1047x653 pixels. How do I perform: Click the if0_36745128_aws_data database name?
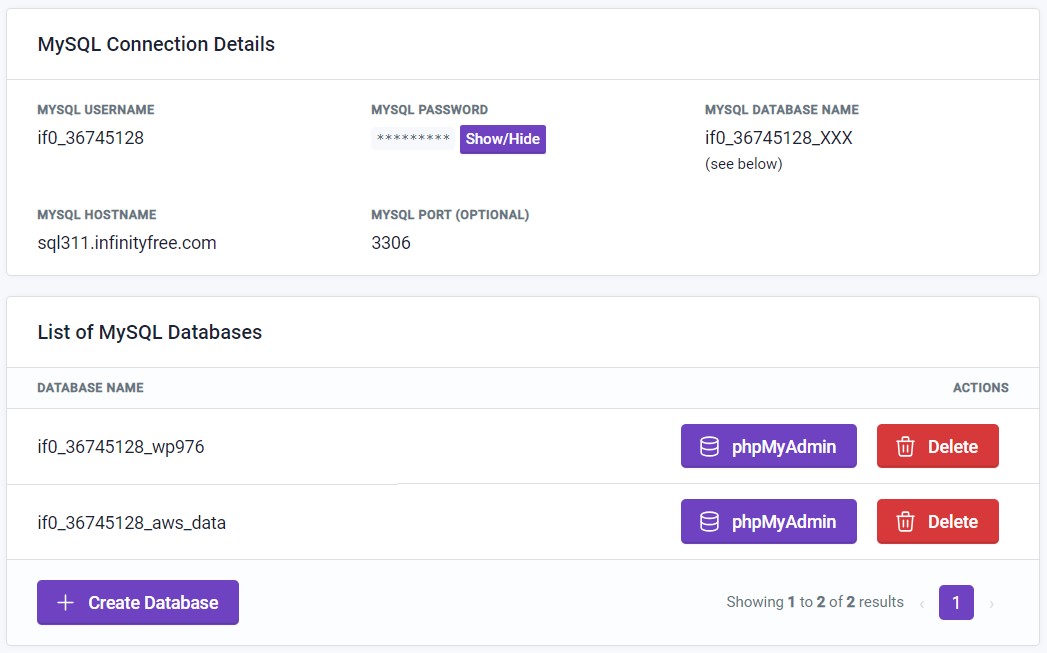tap(132, 522)
